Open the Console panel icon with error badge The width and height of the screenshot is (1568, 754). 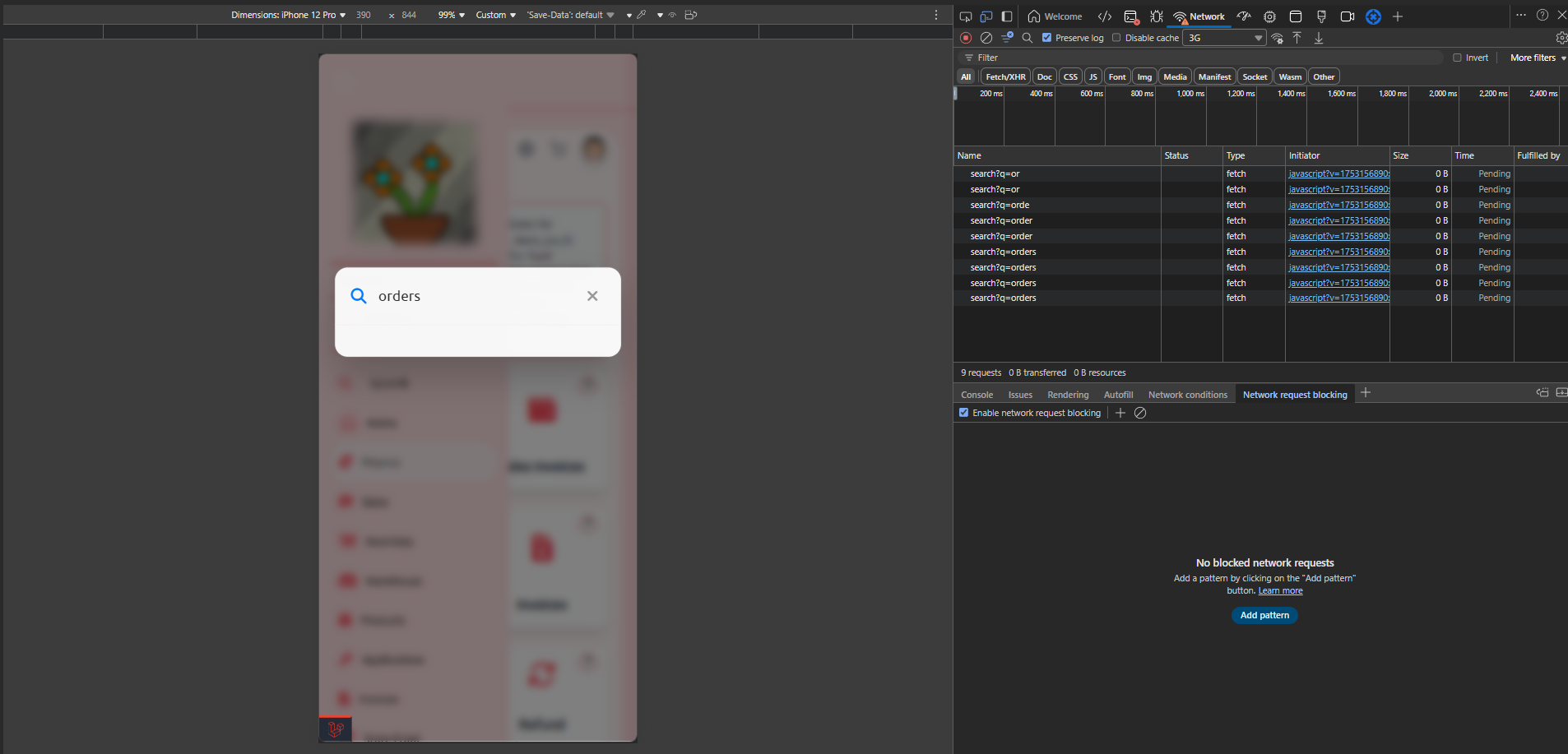(1131, 16)
